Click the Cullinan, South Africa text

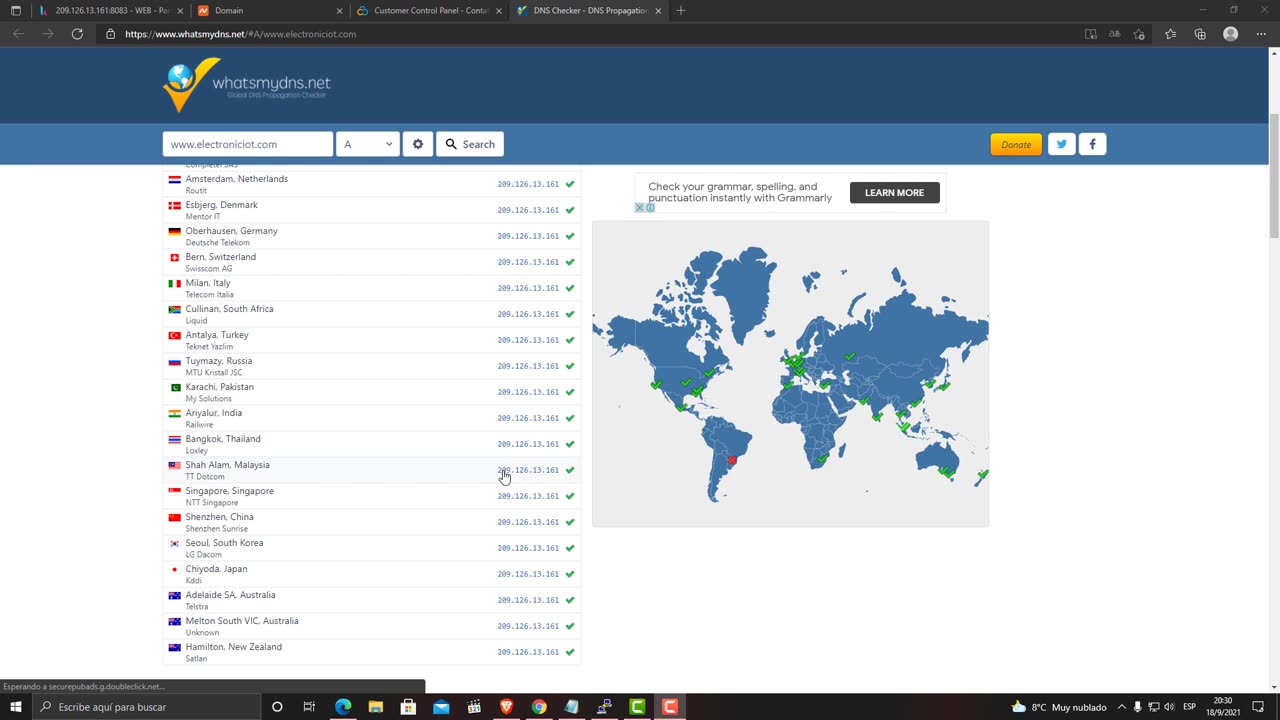pyautogui.click(x=229, y=309)
